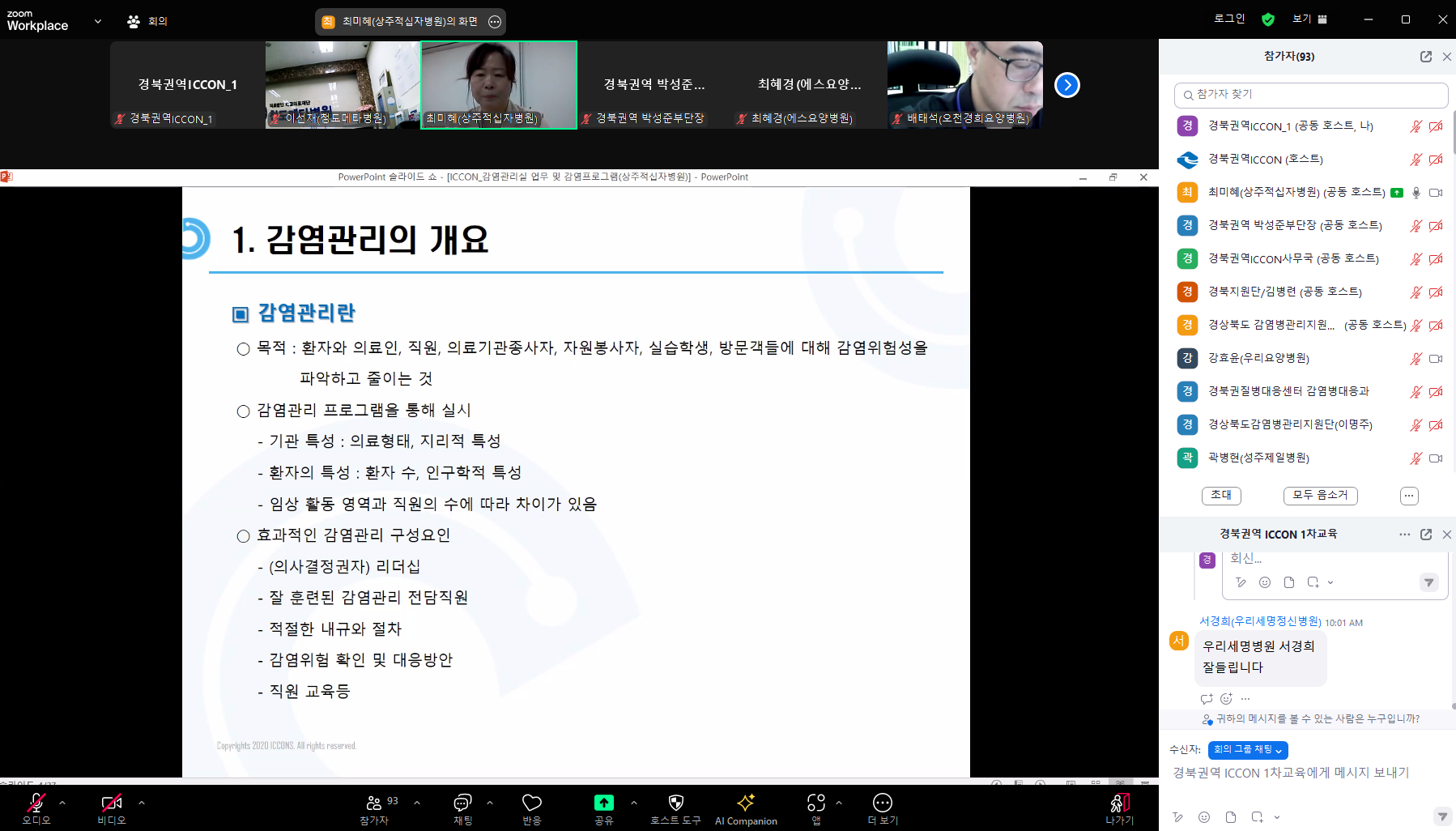Click the 로그인 sign-in button

[1229, 19]
